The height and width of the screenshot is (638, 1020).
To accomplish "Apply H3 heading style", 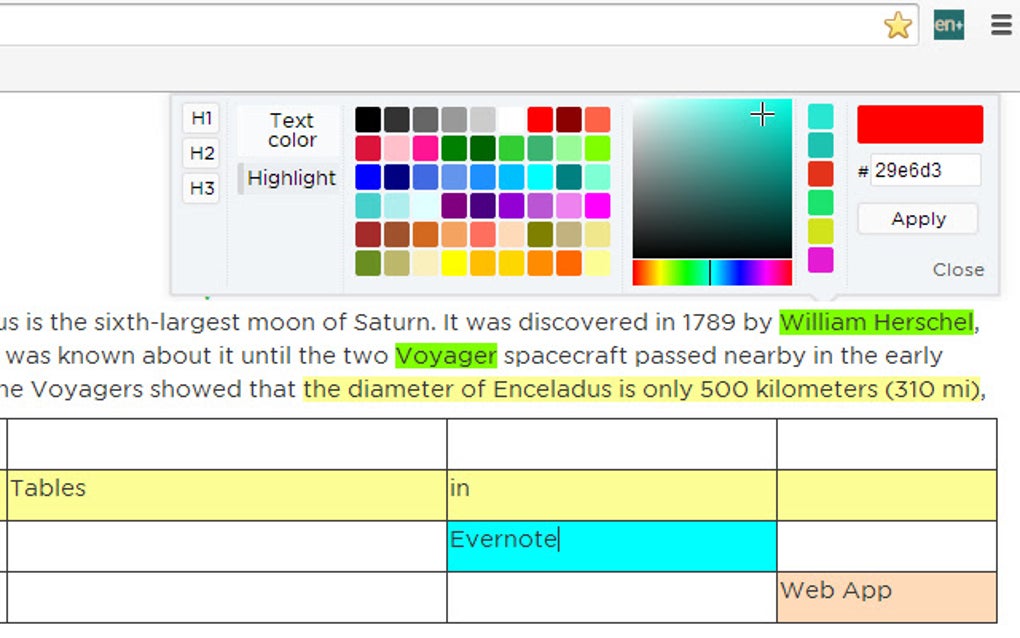I will [200, 188].
